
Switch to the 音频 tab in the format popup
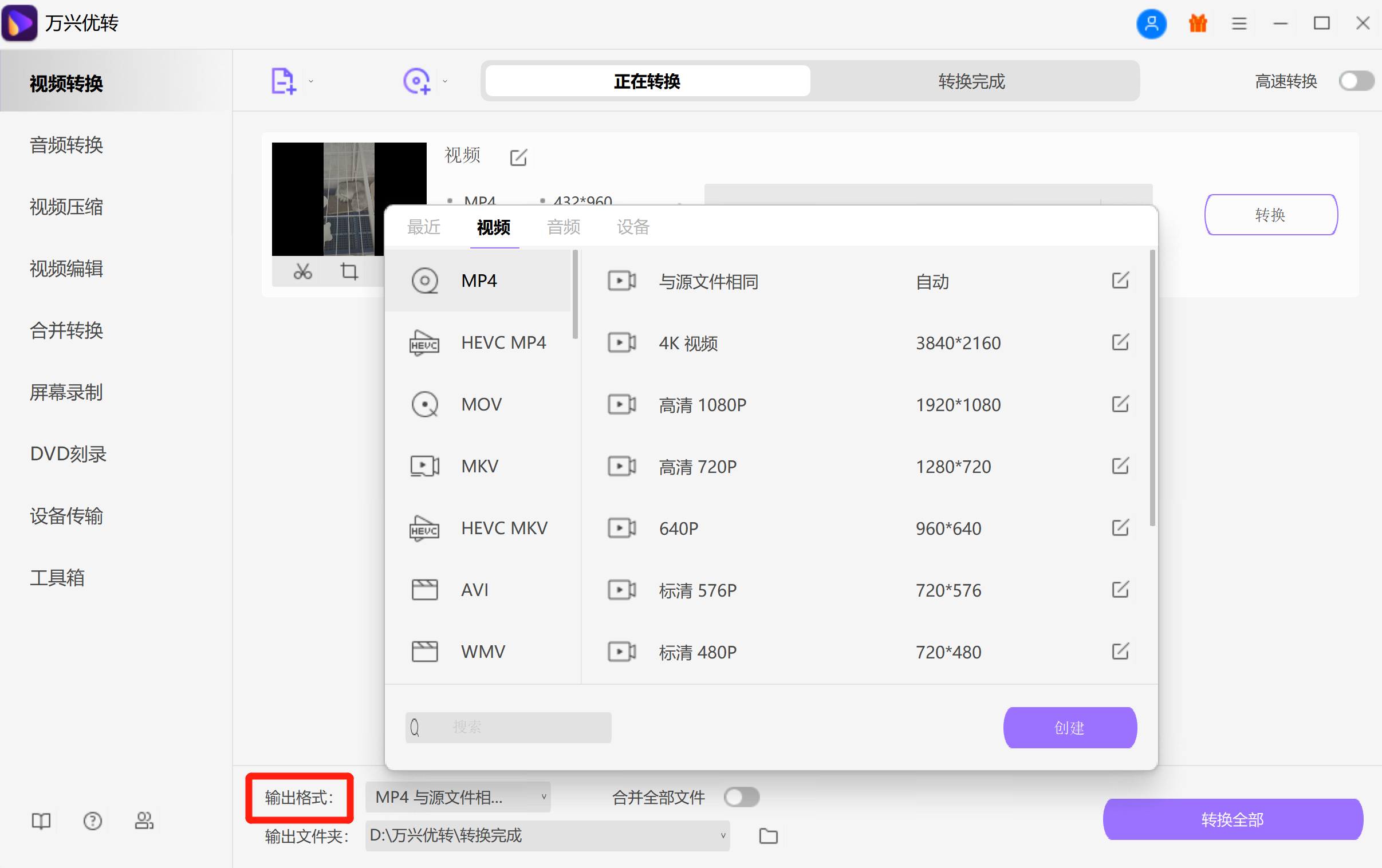point(563,227)
